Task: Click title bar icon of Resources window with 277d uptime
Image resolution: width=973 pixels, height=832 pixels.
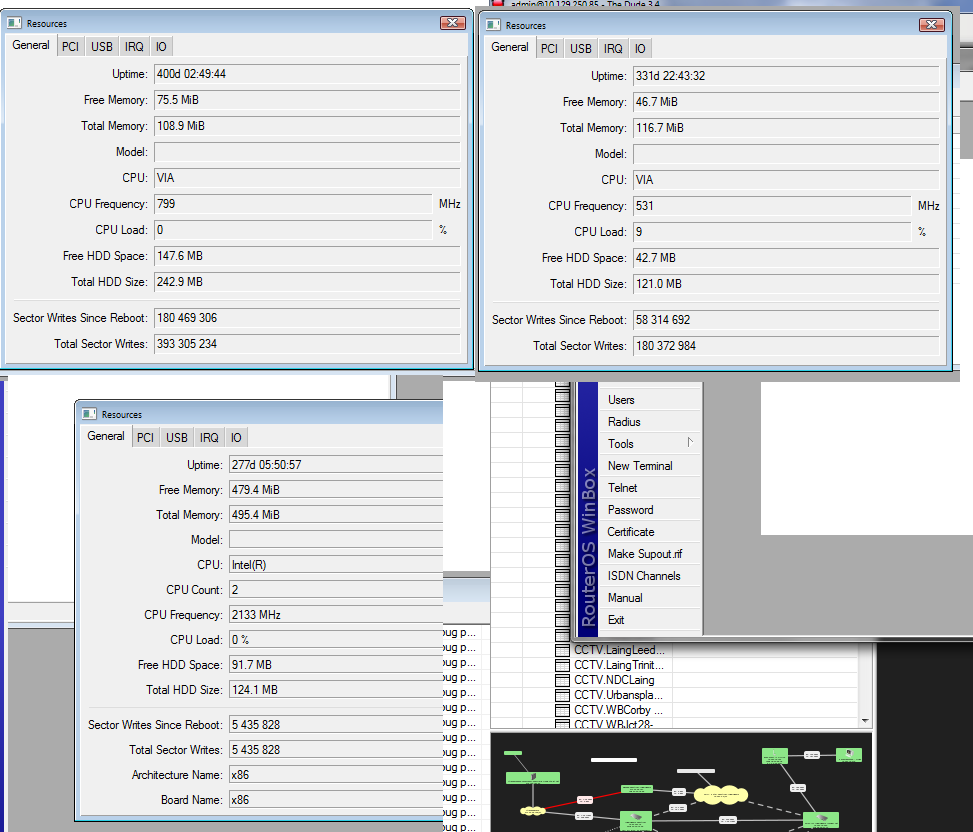Action: point(90,414)
